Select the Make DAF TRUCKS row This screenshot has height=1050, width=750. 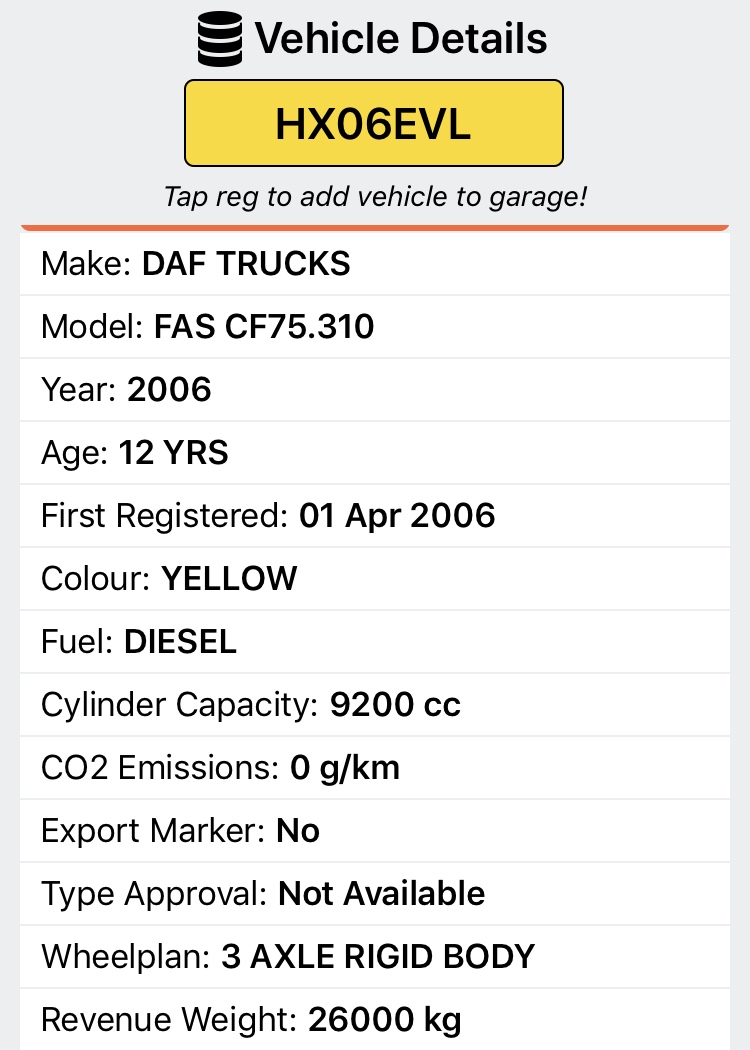[375, 264]
